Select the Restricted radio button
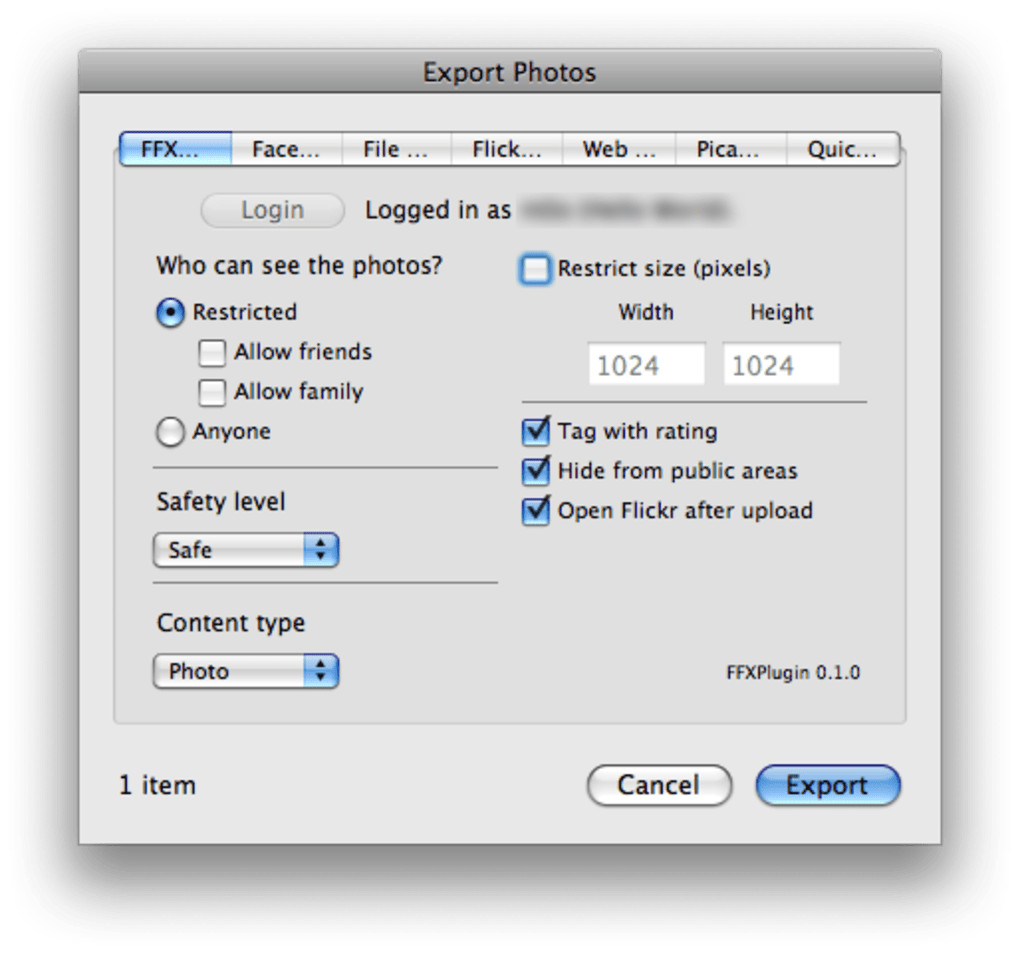The image size is (1020, 953). tap(171, 313)
